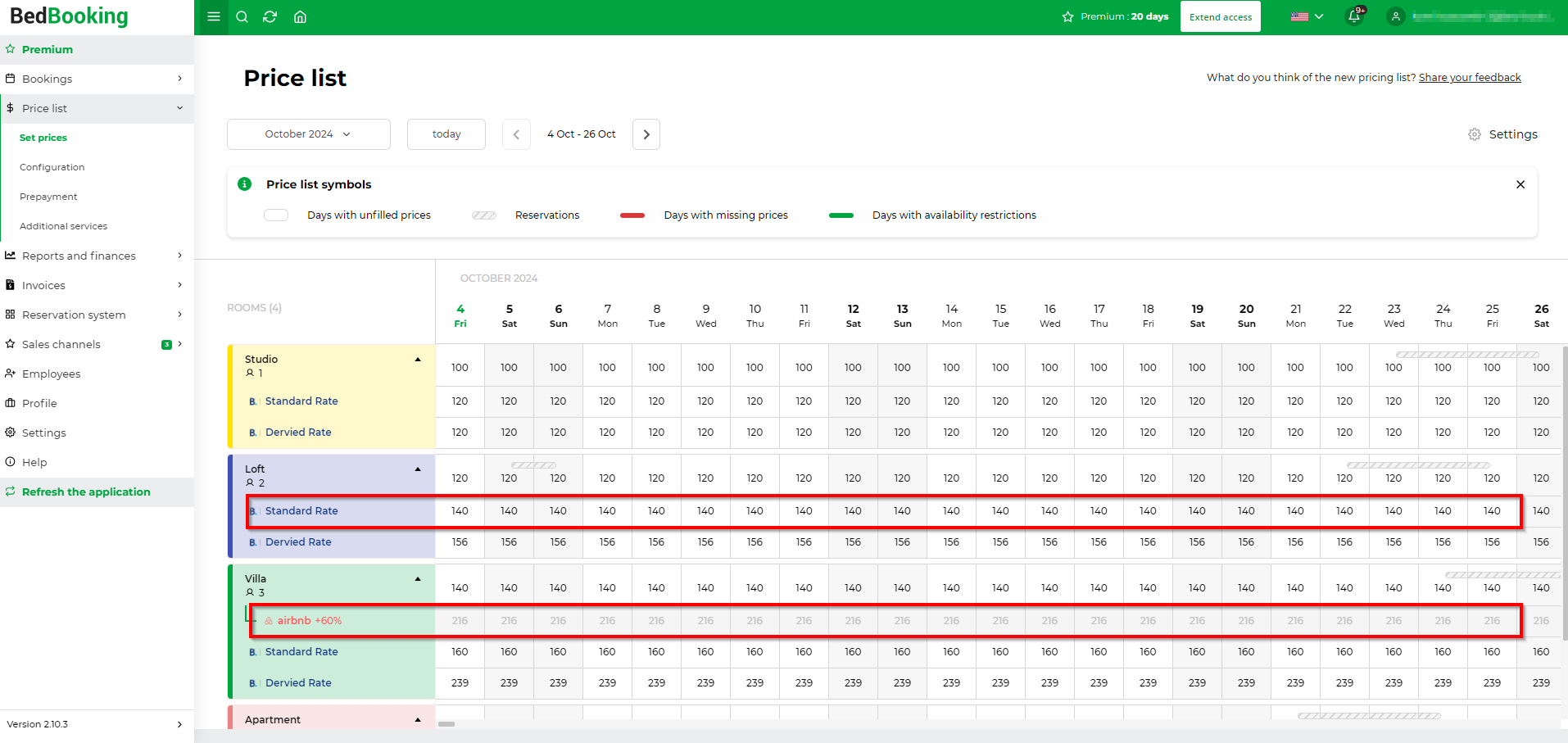Expand the Version 2.10.3 entry
Screen dimensions: 1568x743
179,724
